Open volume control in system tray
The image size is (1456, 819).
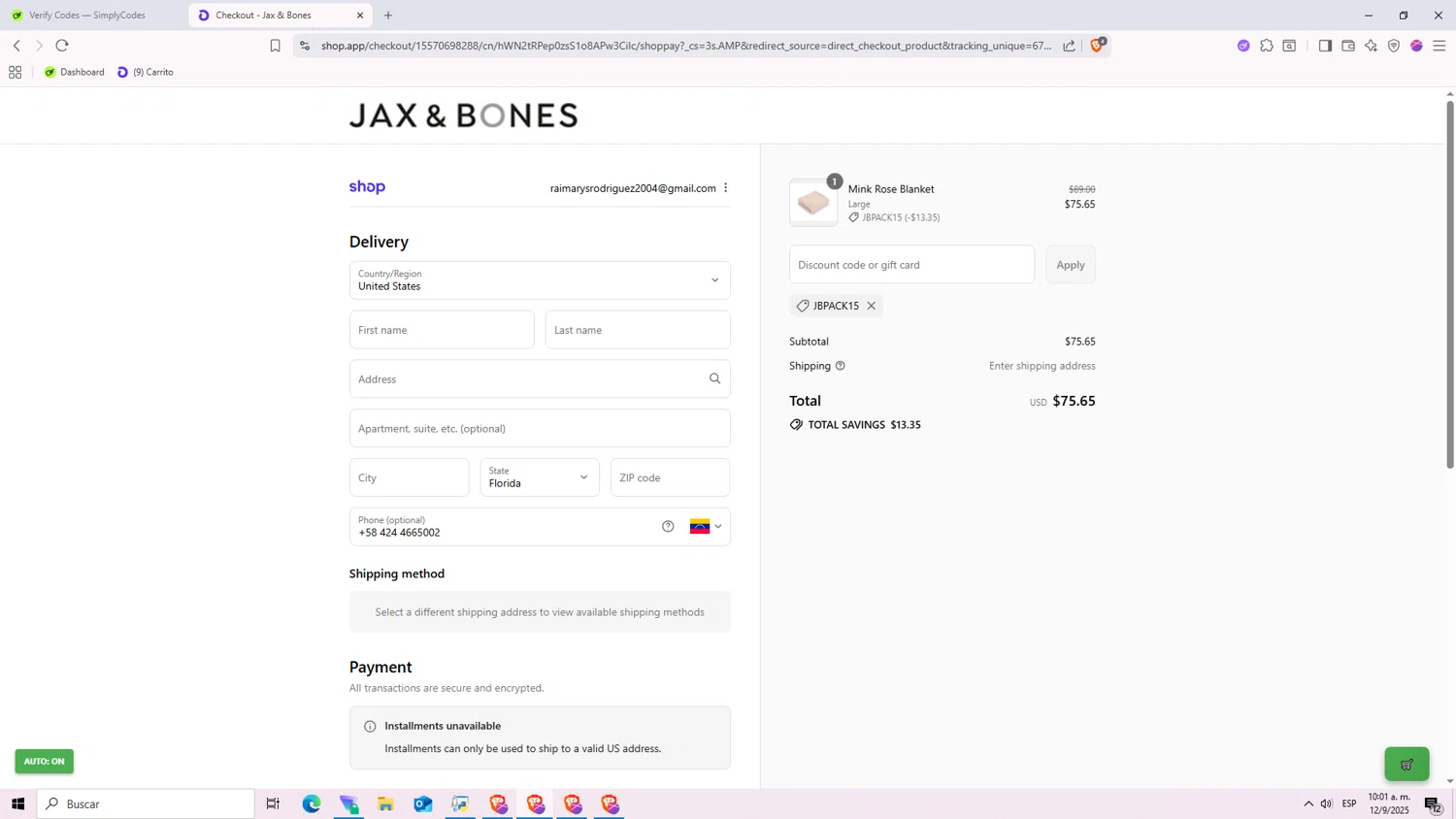(x=1327, y=803)
